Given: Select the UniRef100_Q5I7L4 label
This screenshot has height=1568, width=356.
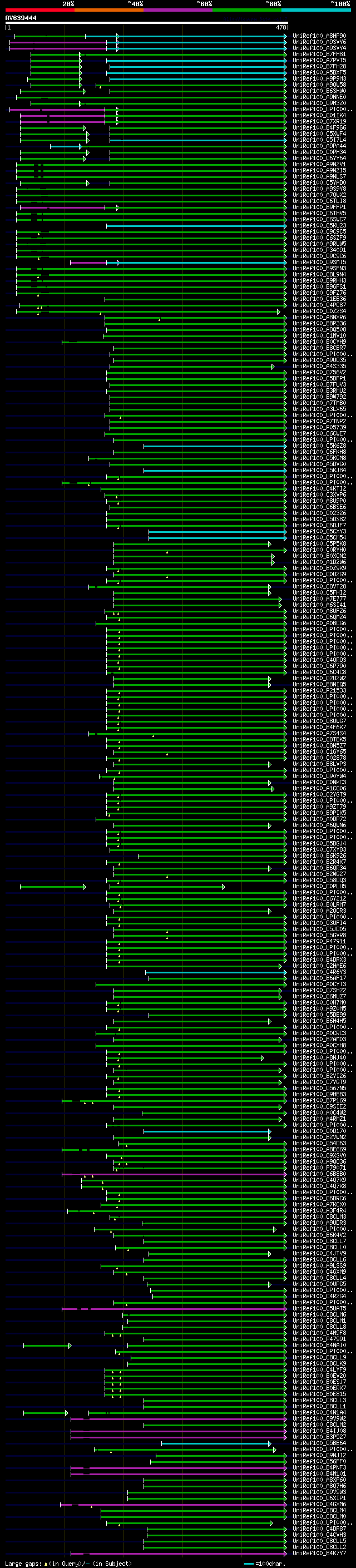Looking at the screenshot, I should [x=319, y=140].
